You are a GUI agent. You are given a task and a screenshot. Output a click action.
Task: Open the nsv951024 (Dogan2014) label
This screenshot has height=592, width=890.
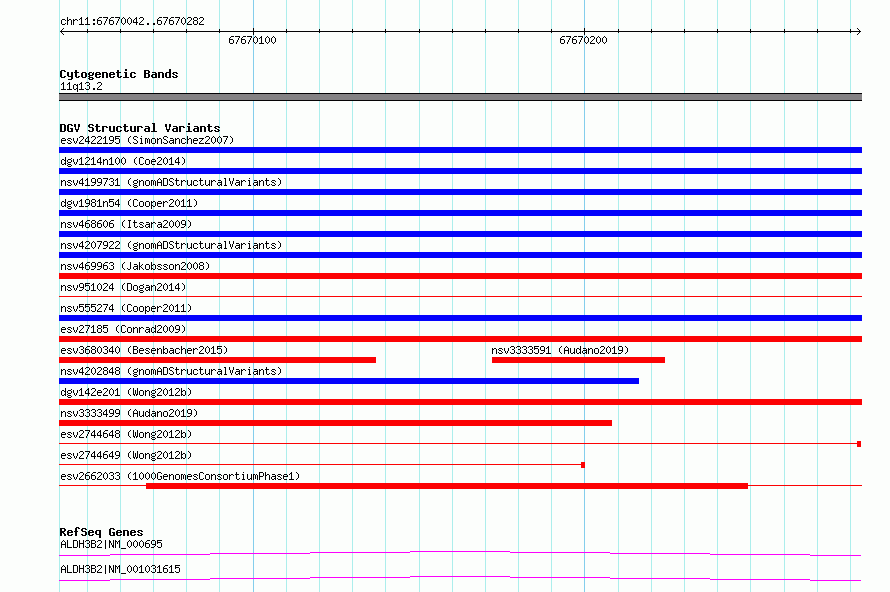pos(123,287)
